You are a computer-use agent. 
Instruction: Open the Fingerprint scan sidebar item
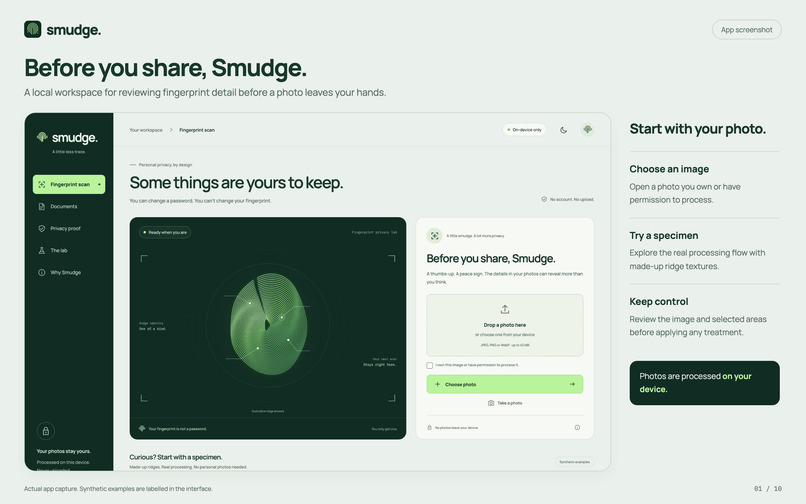69,184
